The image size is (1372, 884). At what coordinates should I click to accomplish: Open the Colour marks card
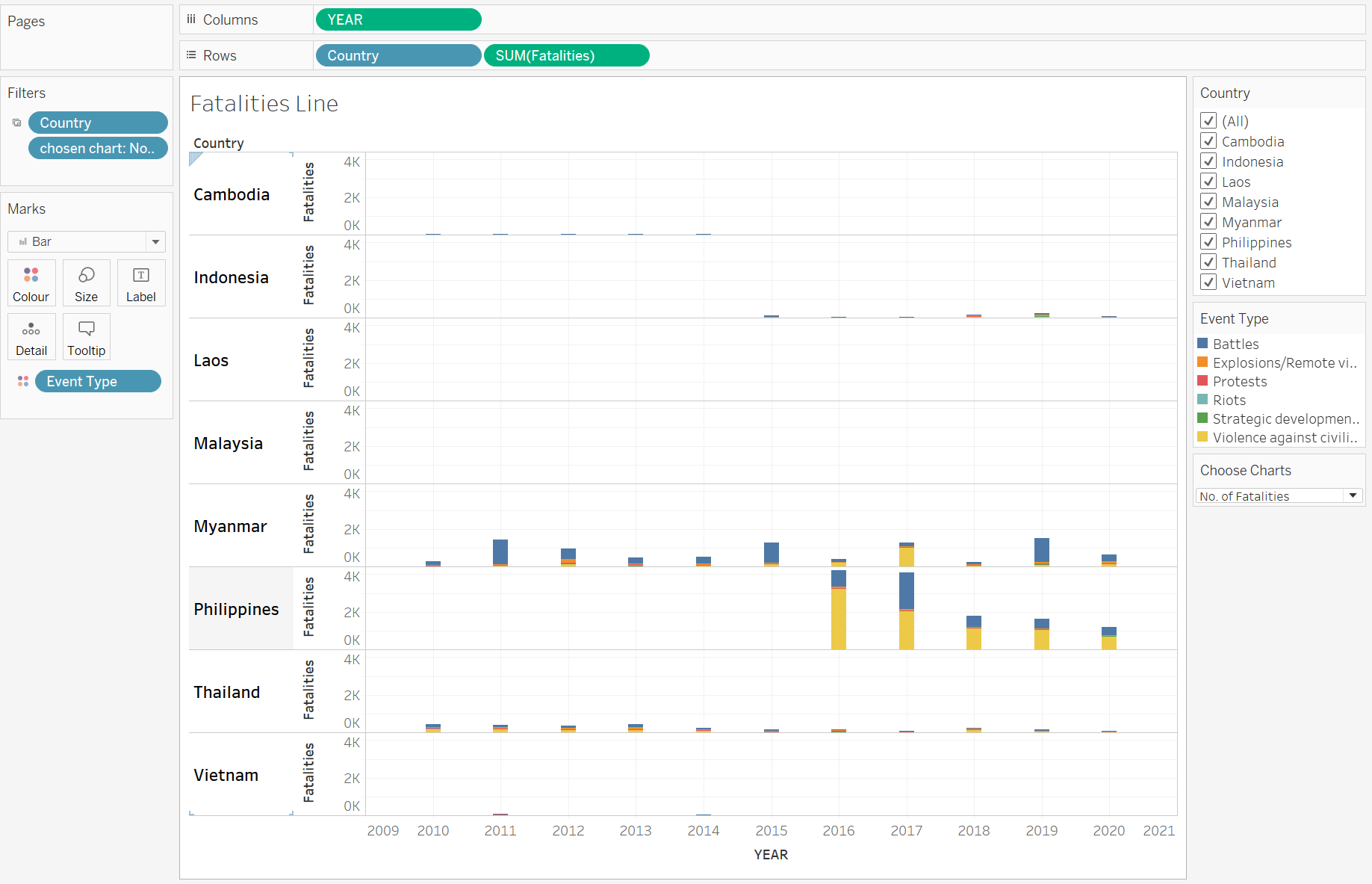31,283
